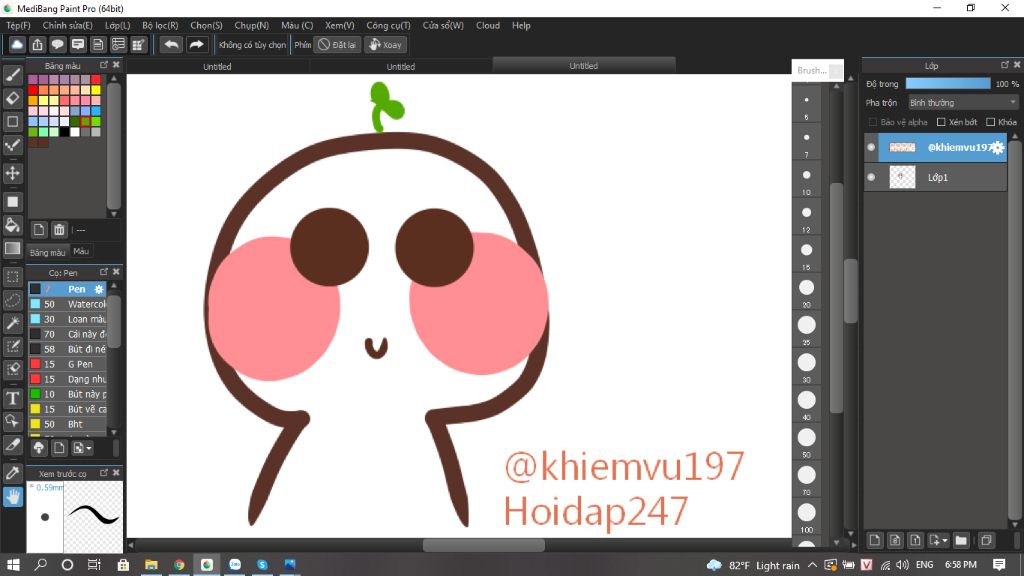Add new color to palette
Screen dimensions: 1024x576
click(x=39, y=230)
